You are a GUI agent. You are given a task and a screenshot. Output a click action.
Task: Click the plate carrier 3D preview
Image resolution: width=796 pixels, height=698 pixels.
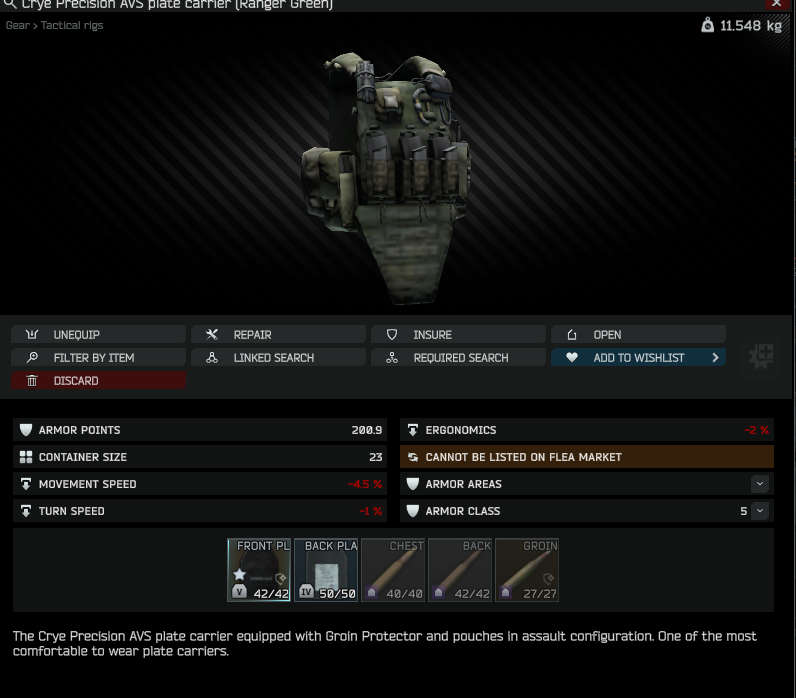point(387,178)
